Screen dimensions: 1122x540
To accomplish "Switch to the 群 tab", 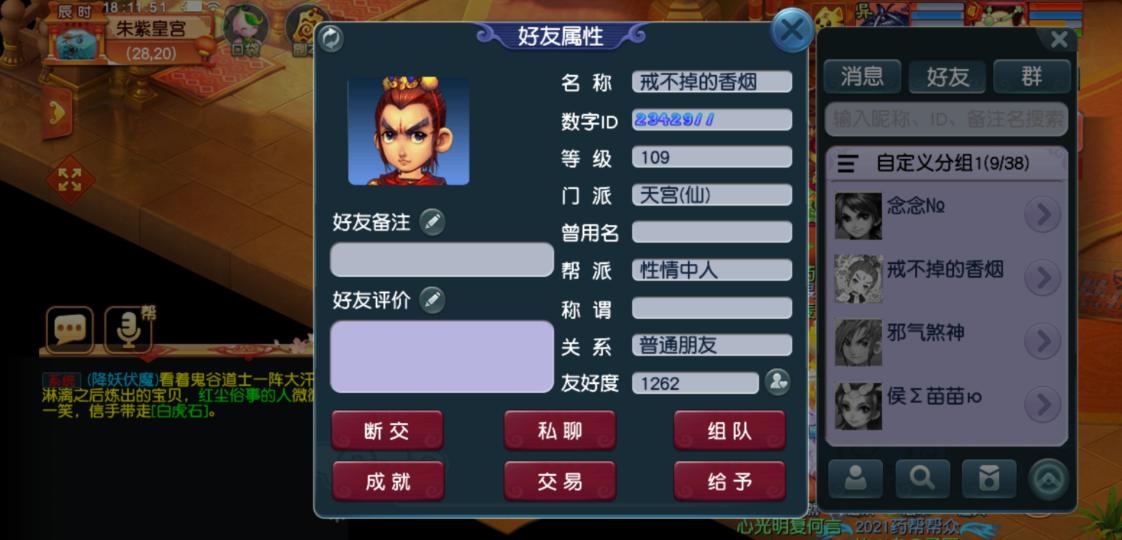I will 1032,77.
